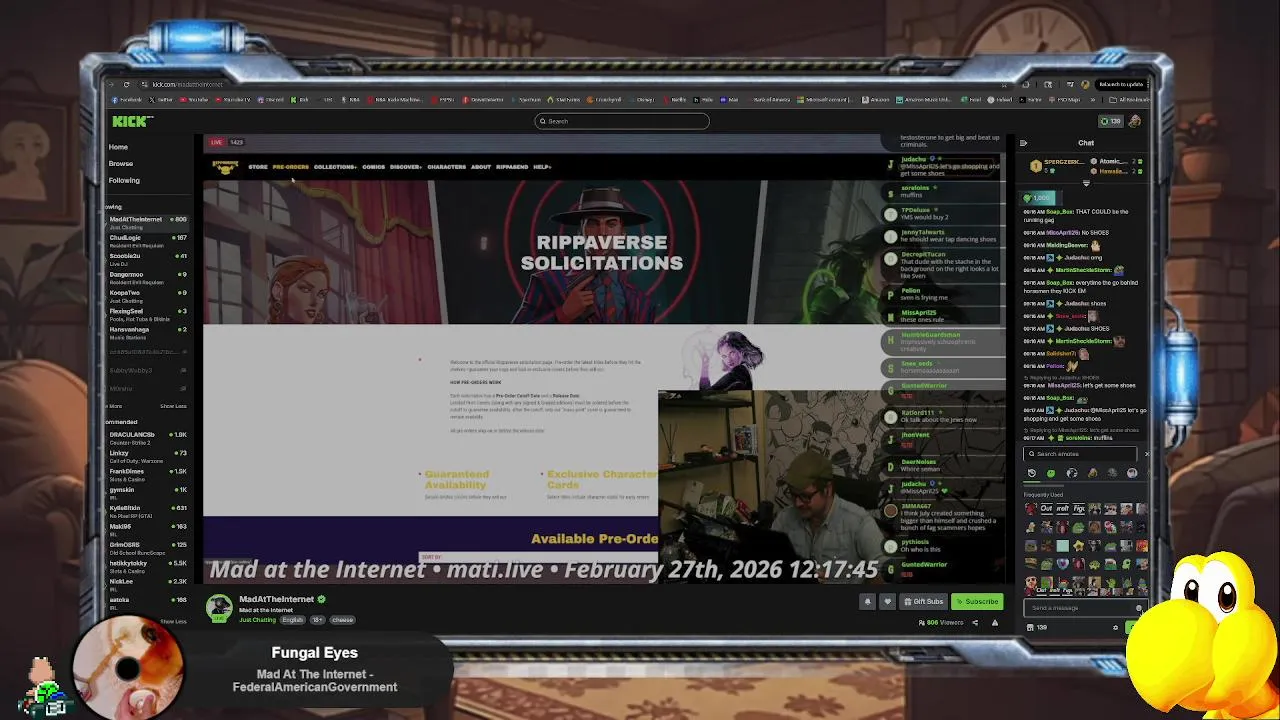Close the emote picker panel
Image resolution: width=1280 pixels, height=720 pixels.
[x=1147, y=454]
